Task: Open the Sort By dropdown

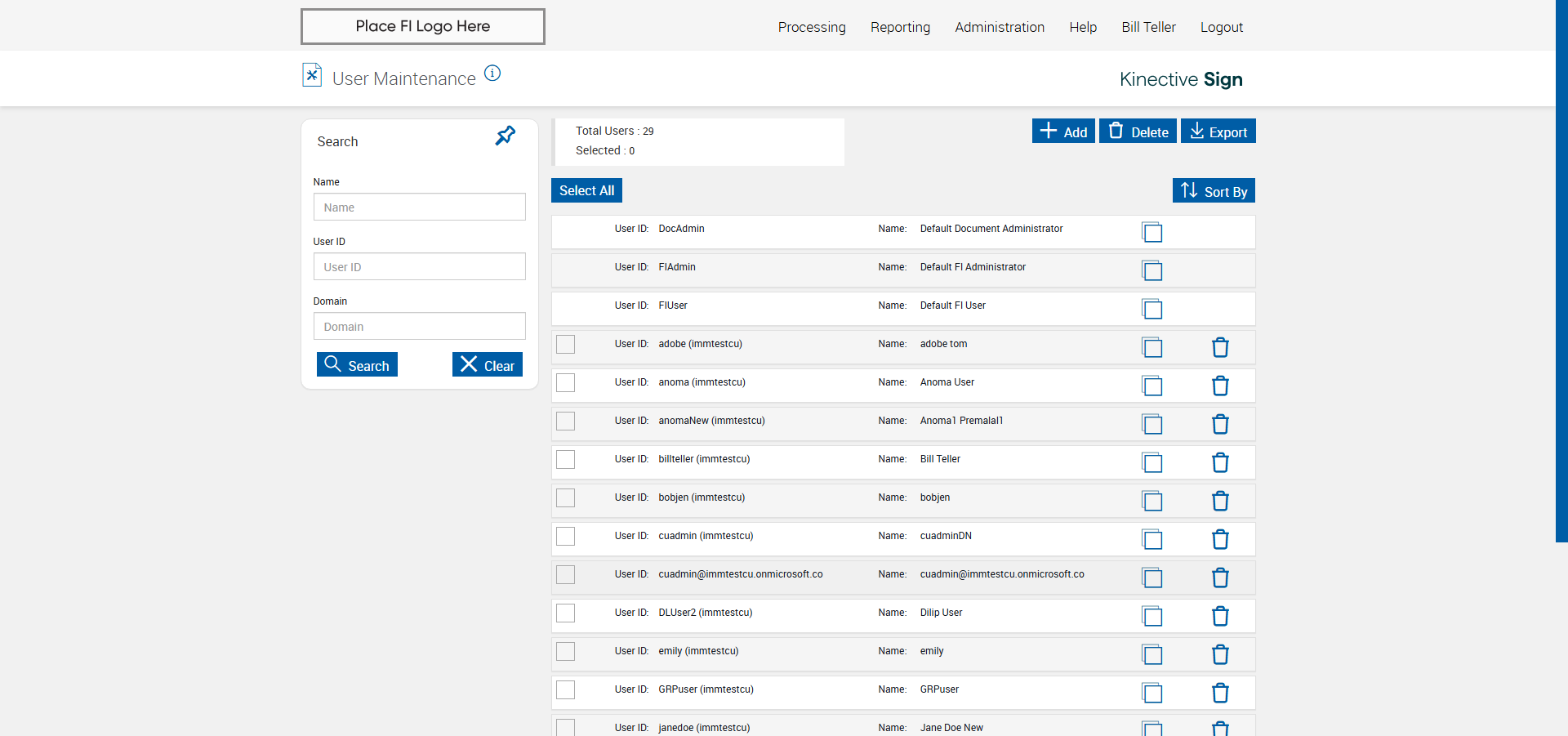Action: pos(1214,190)
